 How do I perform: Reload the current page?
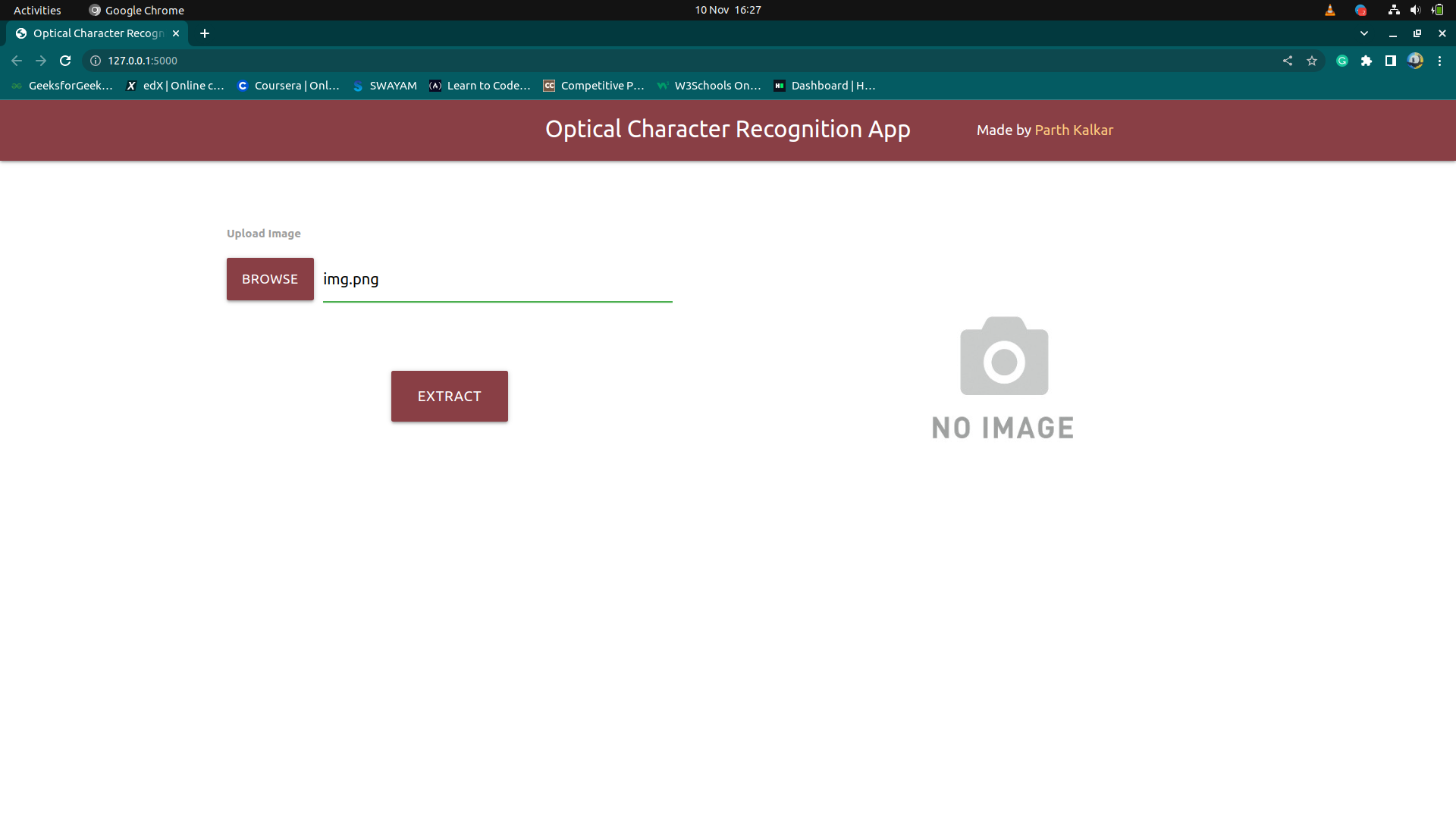point(65,61)
